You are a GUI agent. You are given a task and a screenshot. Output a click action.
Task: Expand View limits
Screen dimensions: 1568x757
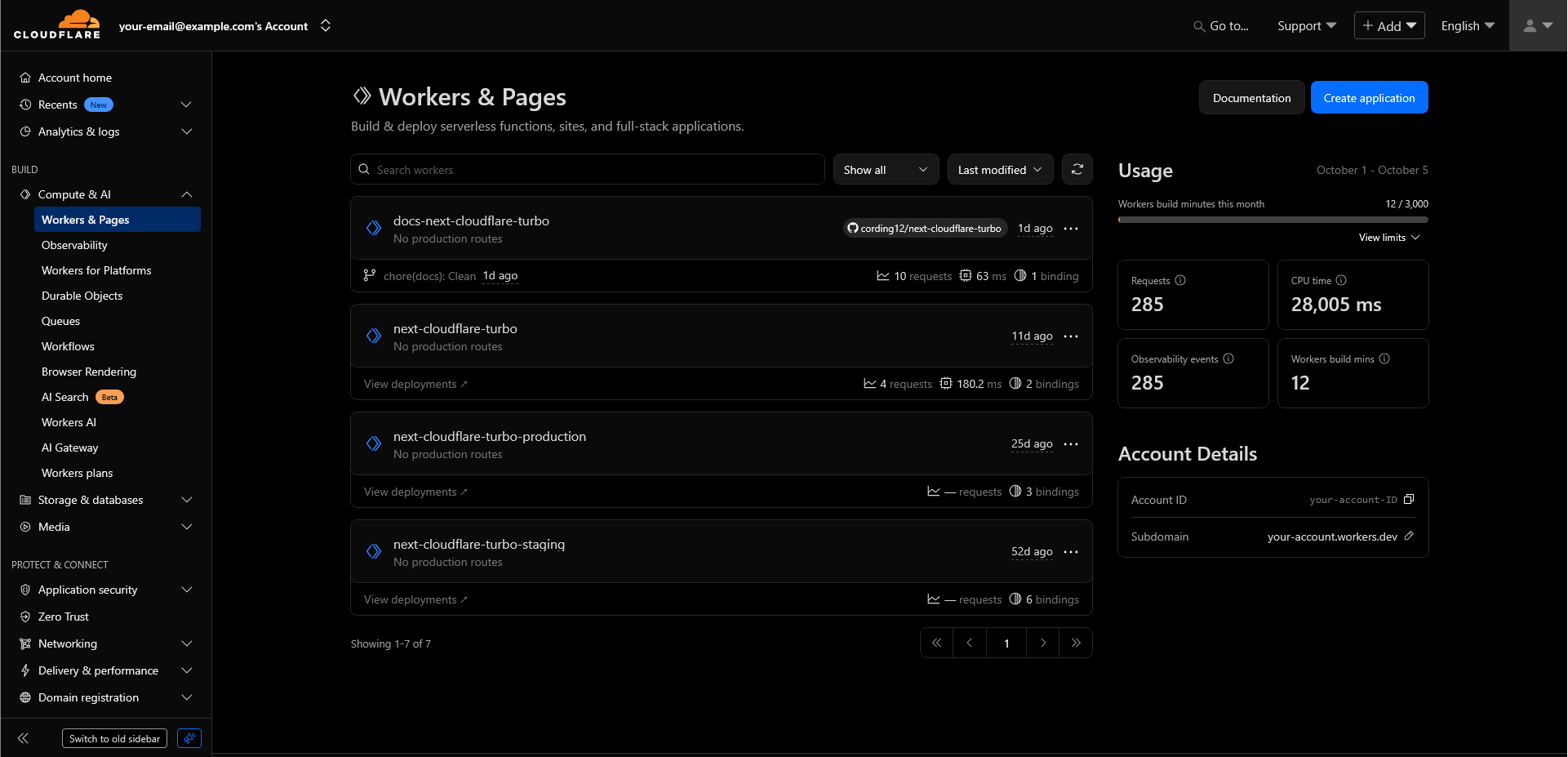coord(1389,238)
